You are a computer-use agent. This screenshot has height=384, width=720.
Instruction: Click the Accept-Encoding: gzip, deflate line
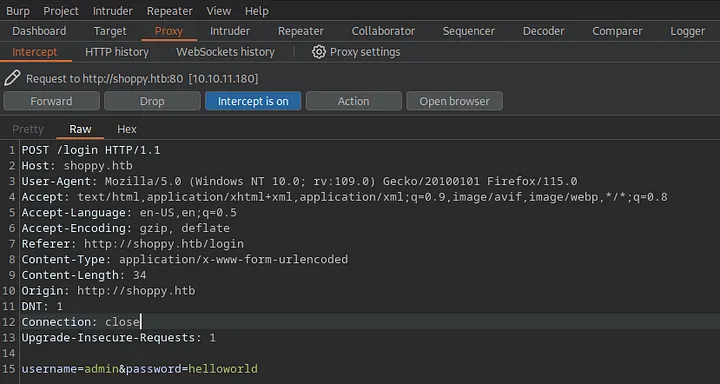tap(125, 228)
